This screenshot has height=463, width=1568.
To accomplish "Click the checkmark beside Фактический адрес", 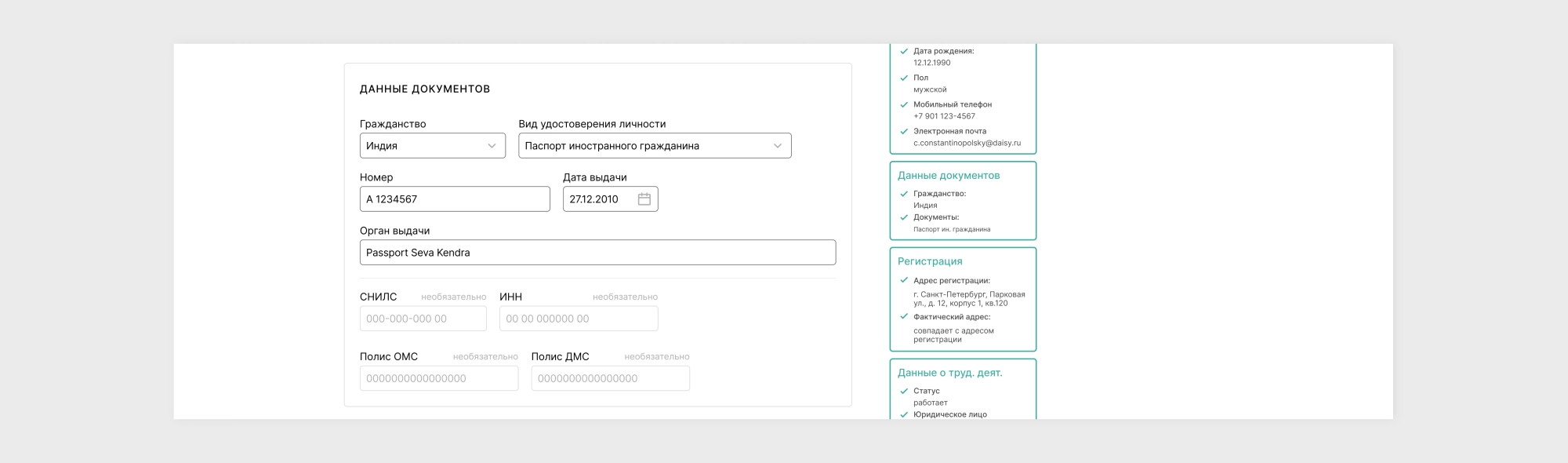I will click(x=904, y=317).
